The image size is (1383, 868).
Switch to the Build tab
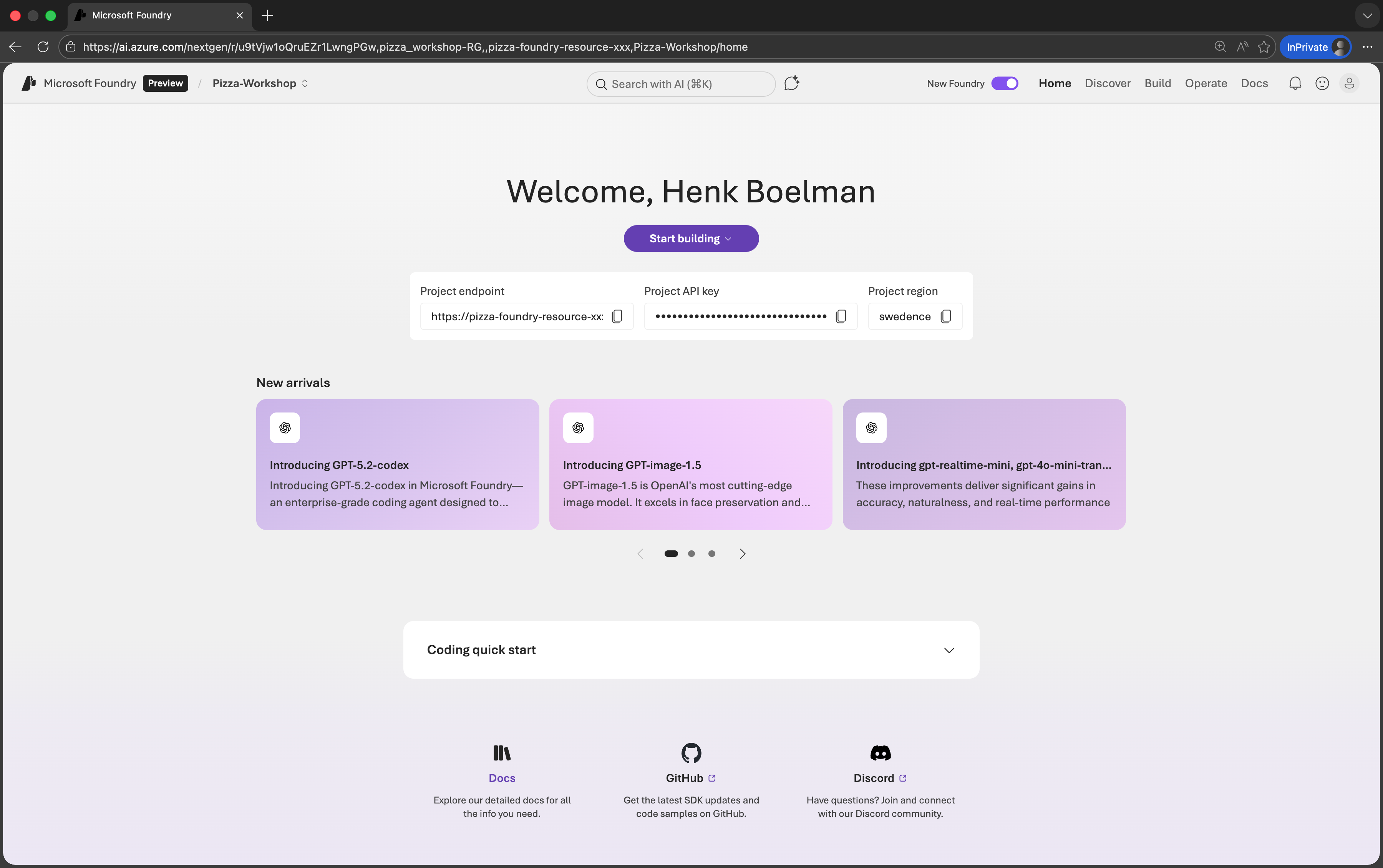[x=1157, y=83]
